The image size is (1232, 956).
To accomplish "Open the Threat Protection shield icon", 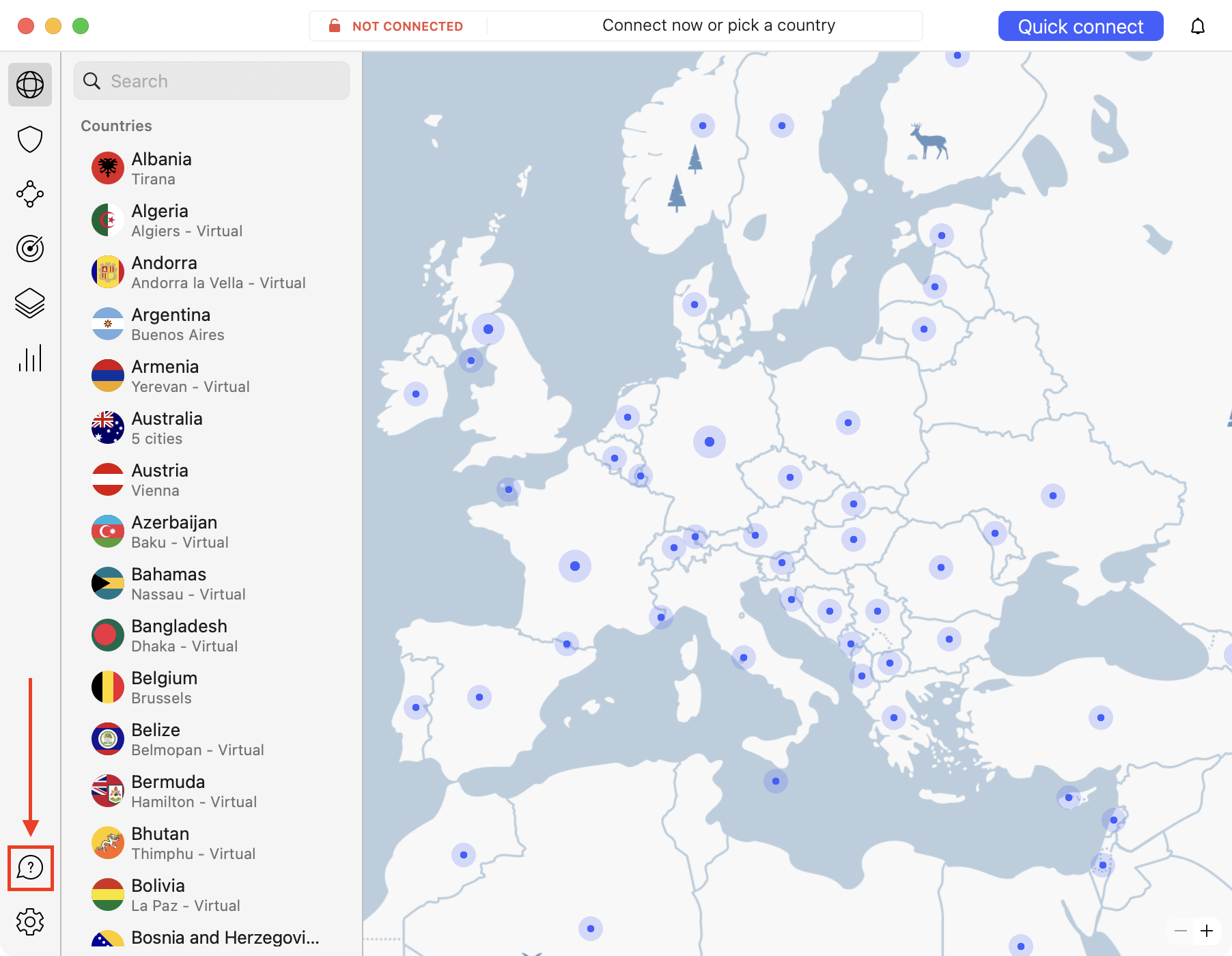I will pyautogui.click(x=30, y=139).
